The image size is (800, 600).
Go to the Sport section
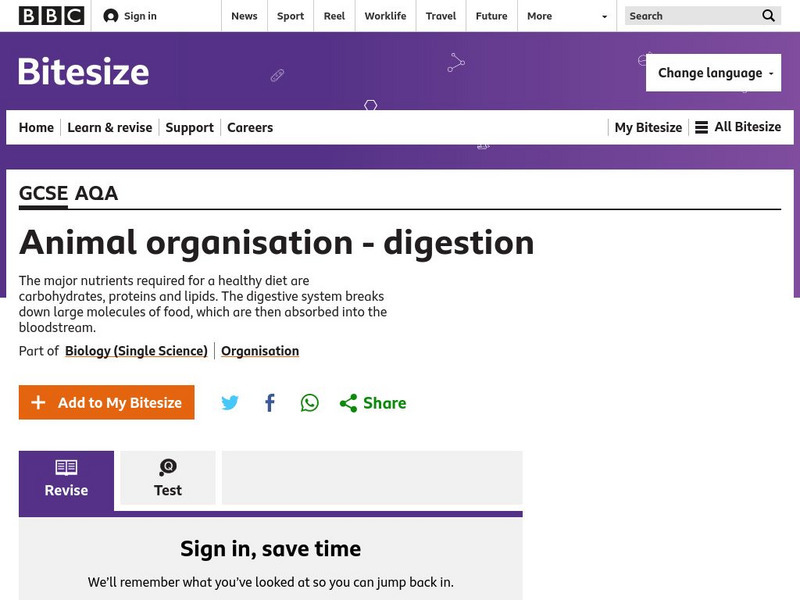tap(290, 16)
